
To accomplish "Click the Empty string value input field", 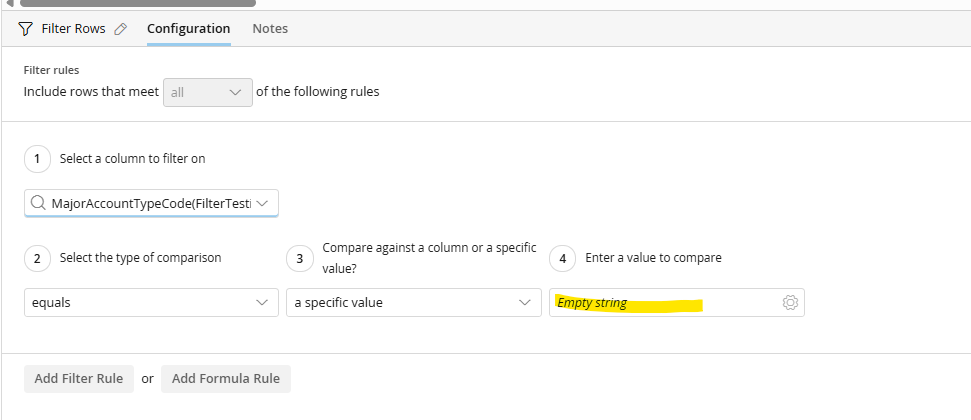I will (660, 303).
